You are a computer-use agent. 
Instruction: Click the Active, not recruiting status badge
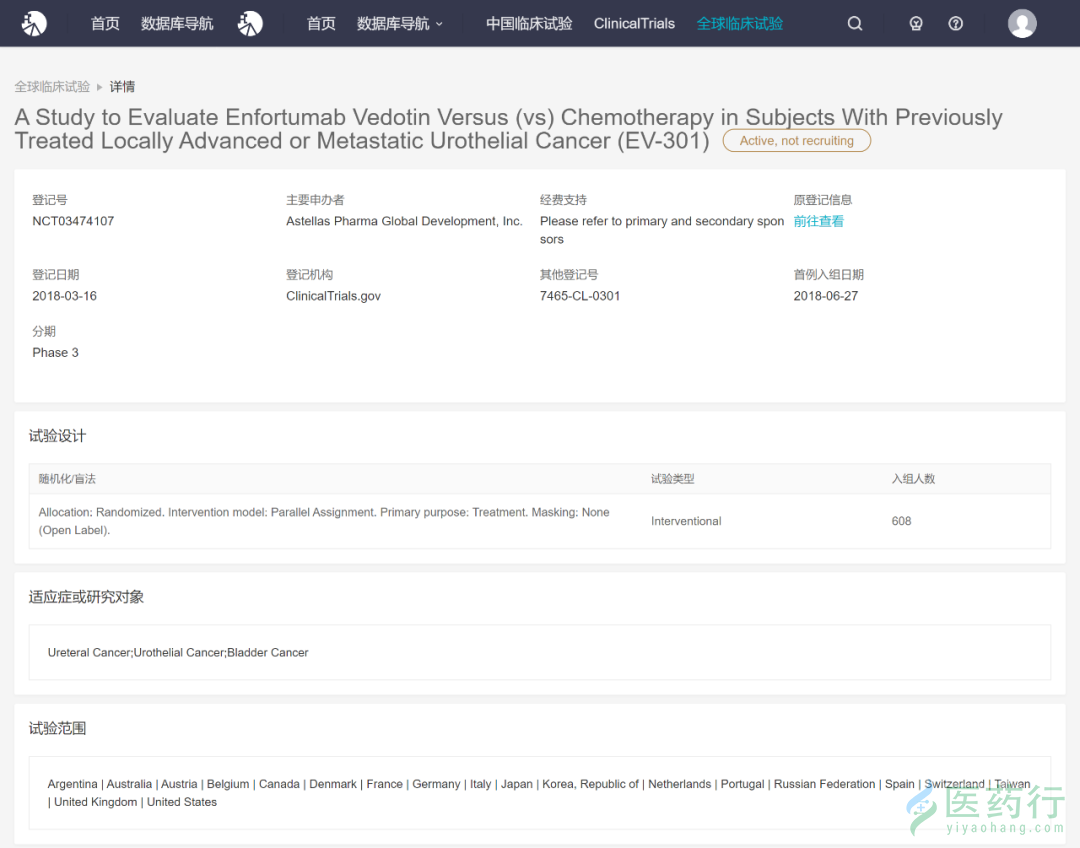coord(796,141)
